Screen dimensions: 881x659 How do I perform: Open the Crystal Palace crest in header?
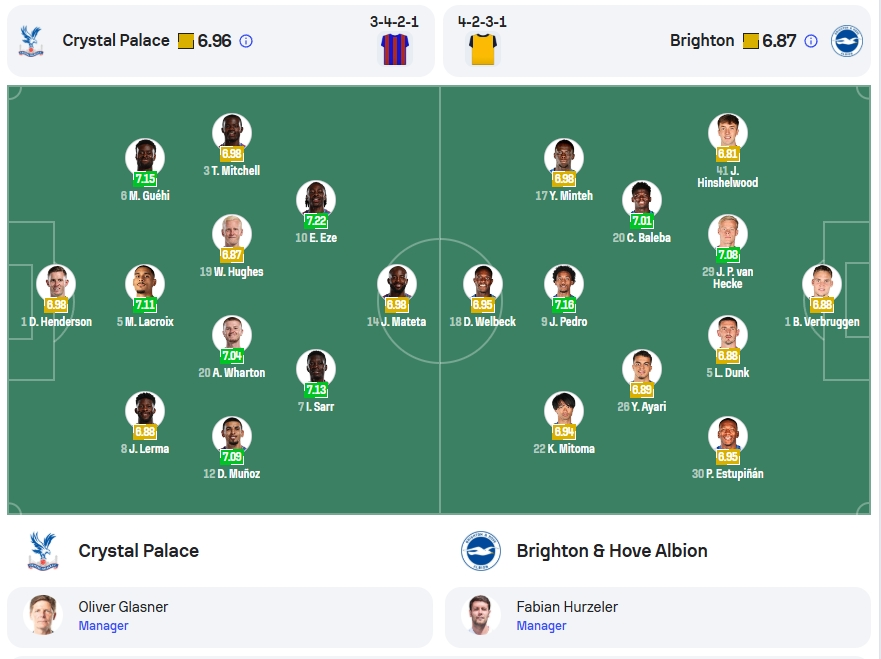tap(31, 41)
